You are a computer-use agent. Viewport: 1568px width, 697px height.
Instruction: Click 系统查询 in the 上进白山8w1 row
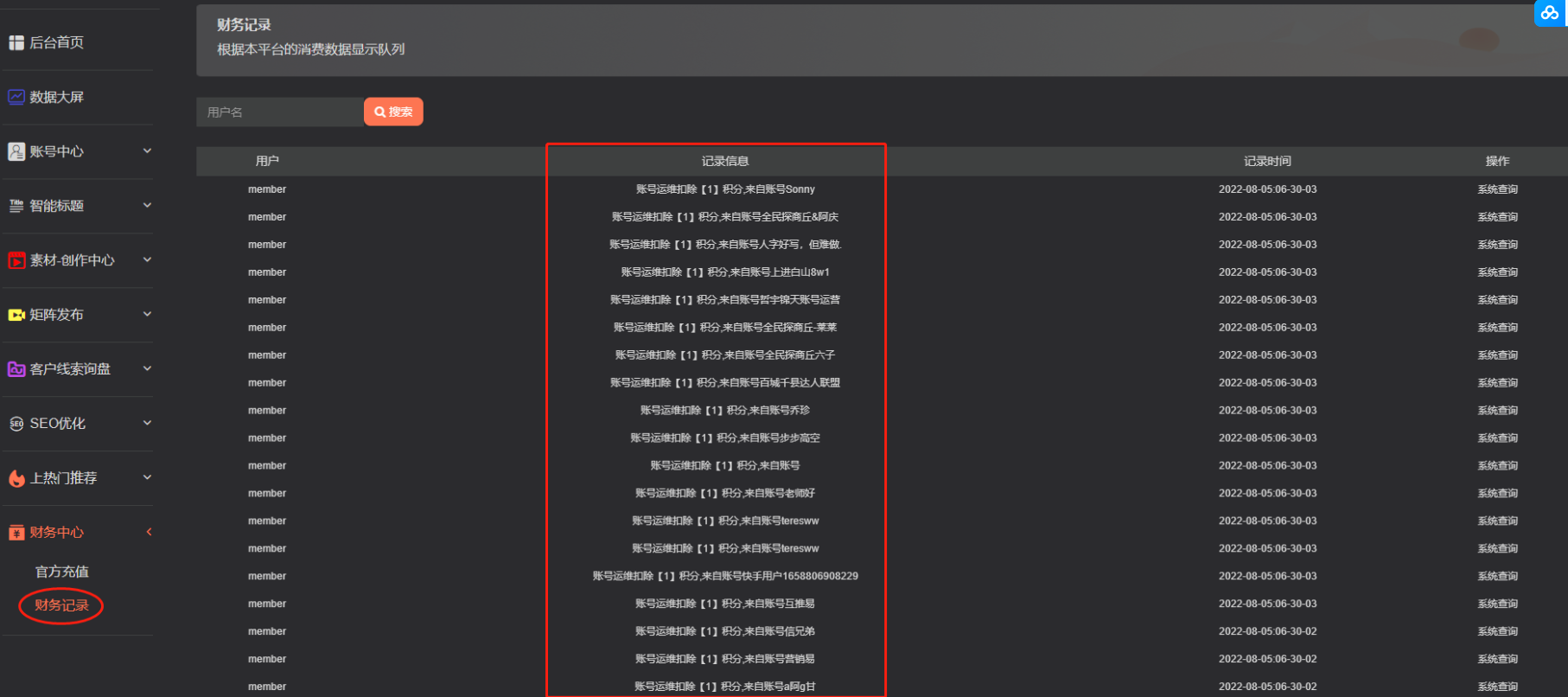[x=1497, y=272]
